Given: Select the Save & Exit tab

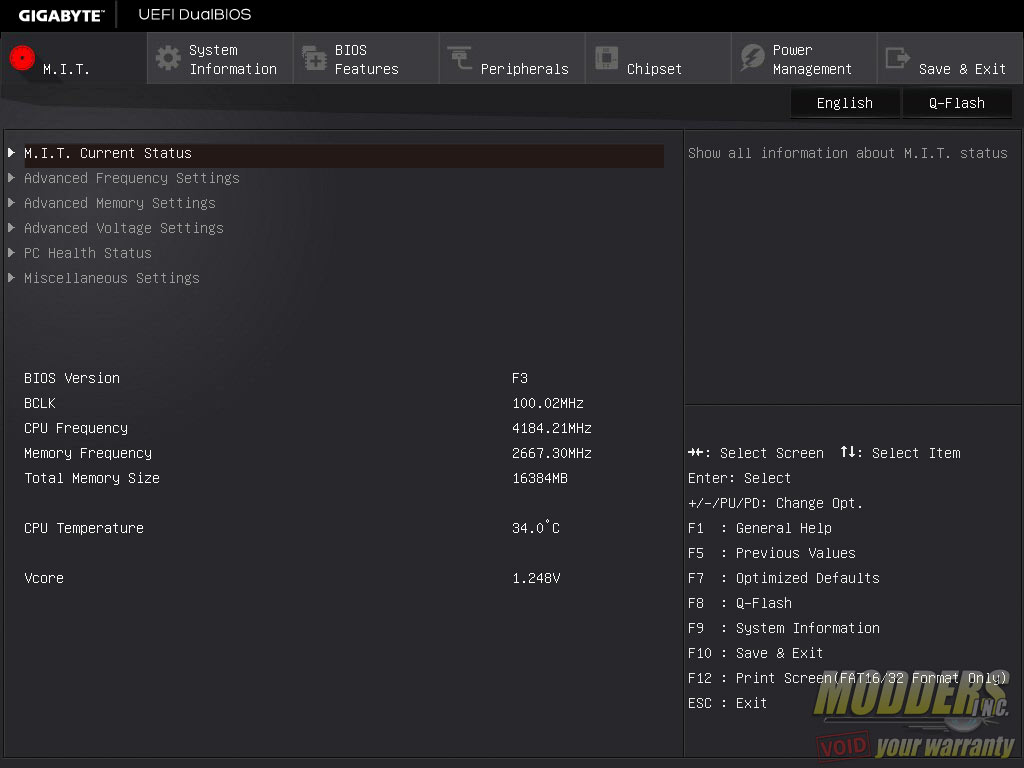Looking at the screenshot, I should click(x=950, y=59).
